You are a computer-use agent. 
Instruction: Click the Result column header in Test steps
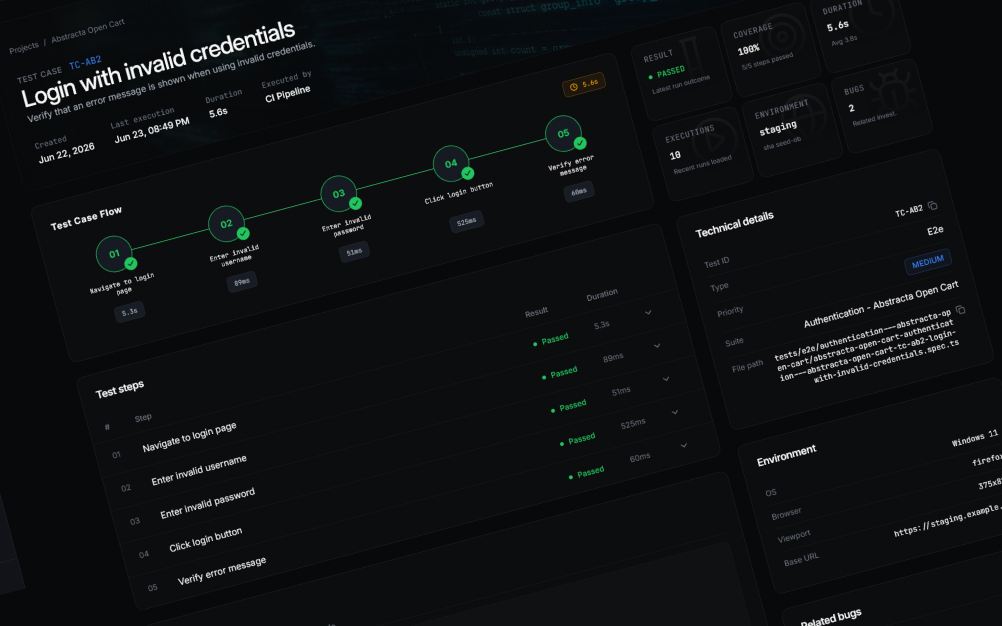coord(536,312)
